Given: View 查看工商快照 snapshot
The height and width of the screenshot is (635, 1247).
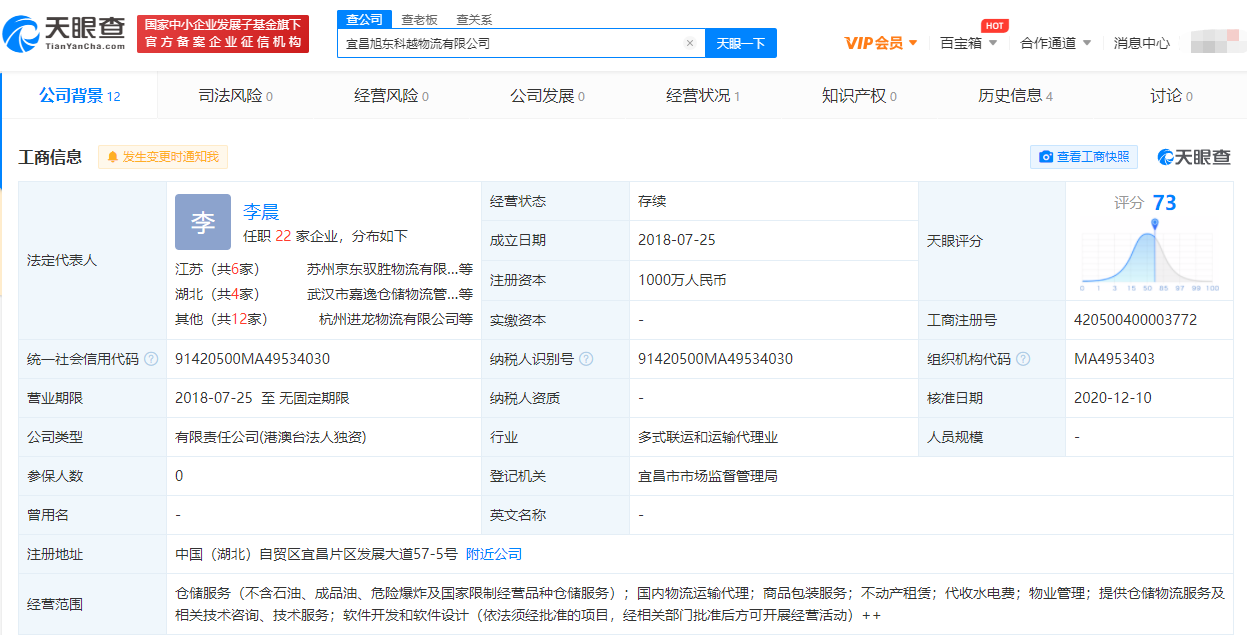Looking at the screenshot, I should point(1084,157).
